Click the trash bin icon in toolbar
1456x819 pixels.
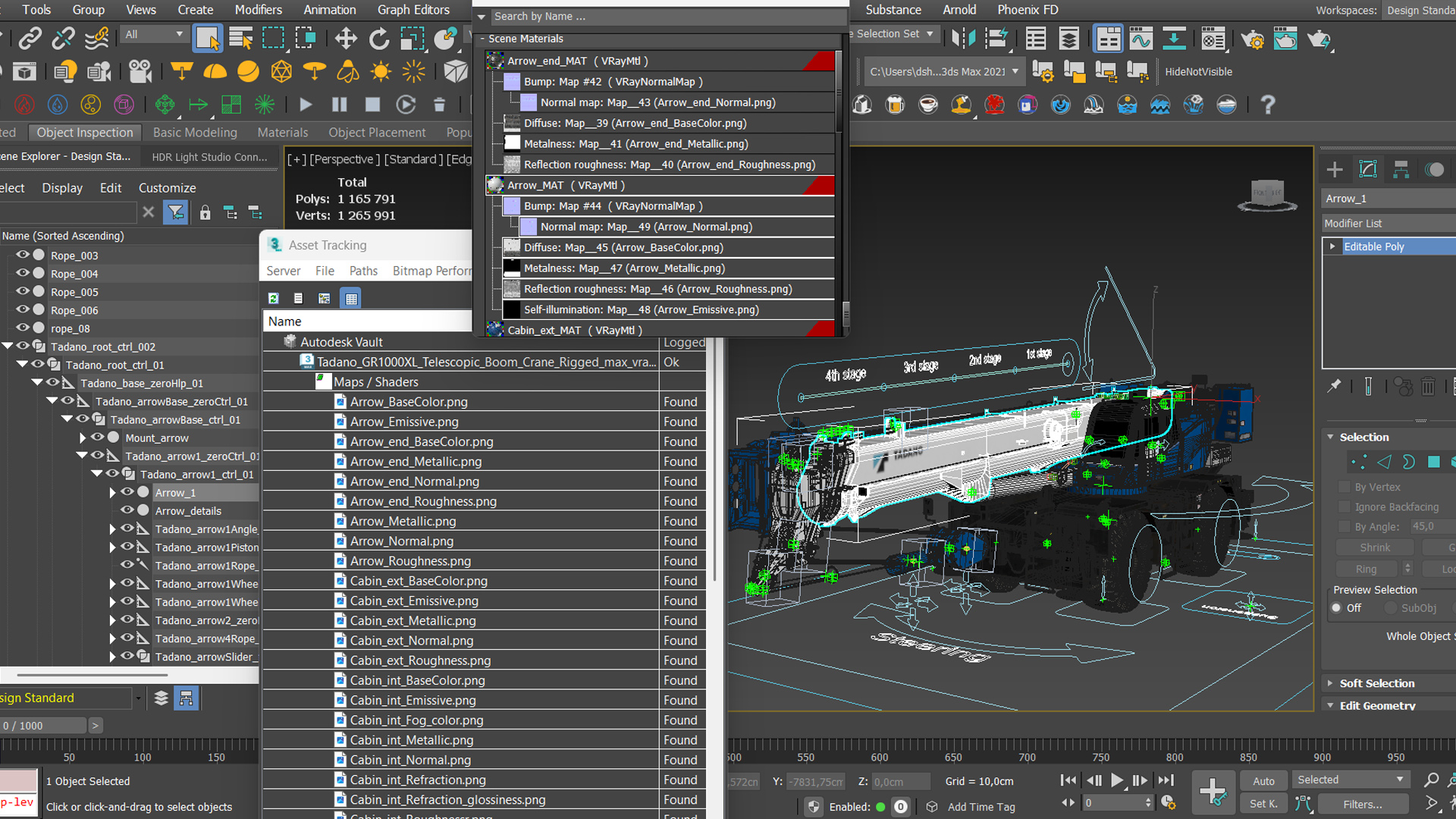(439, 105)
